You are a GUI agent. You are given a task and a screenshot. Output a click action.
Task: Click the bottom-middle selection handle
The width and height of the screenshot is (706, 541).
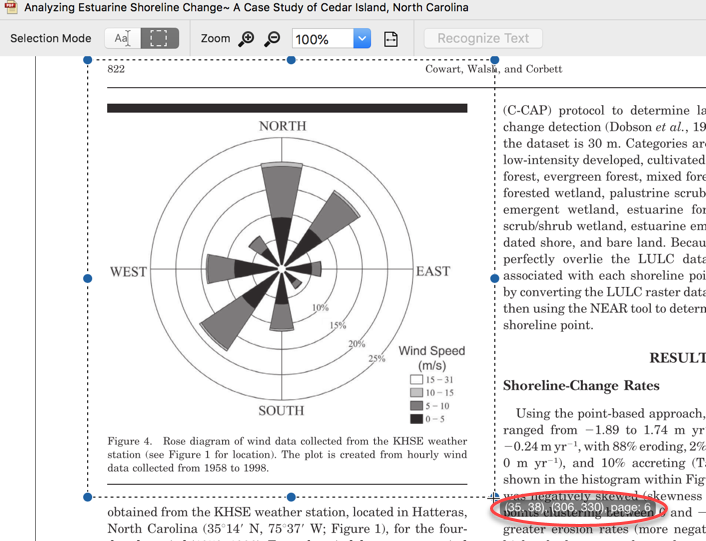point(291,497)
